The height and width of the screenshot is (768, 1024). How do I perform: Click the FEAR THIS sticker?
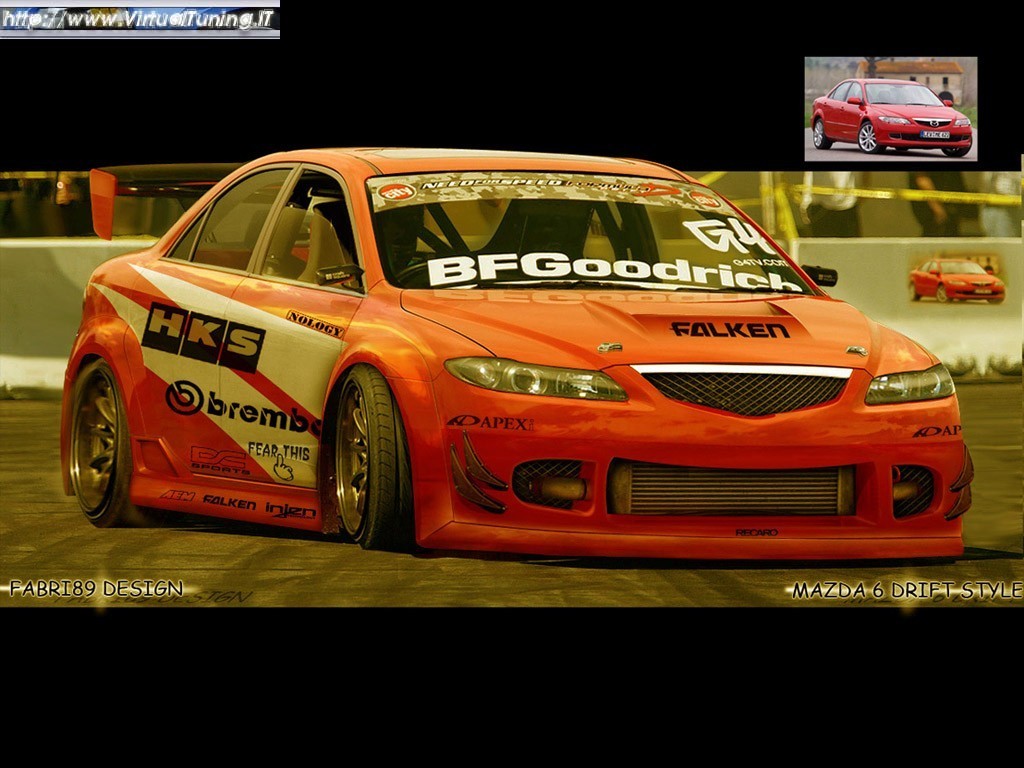[279, 460]
